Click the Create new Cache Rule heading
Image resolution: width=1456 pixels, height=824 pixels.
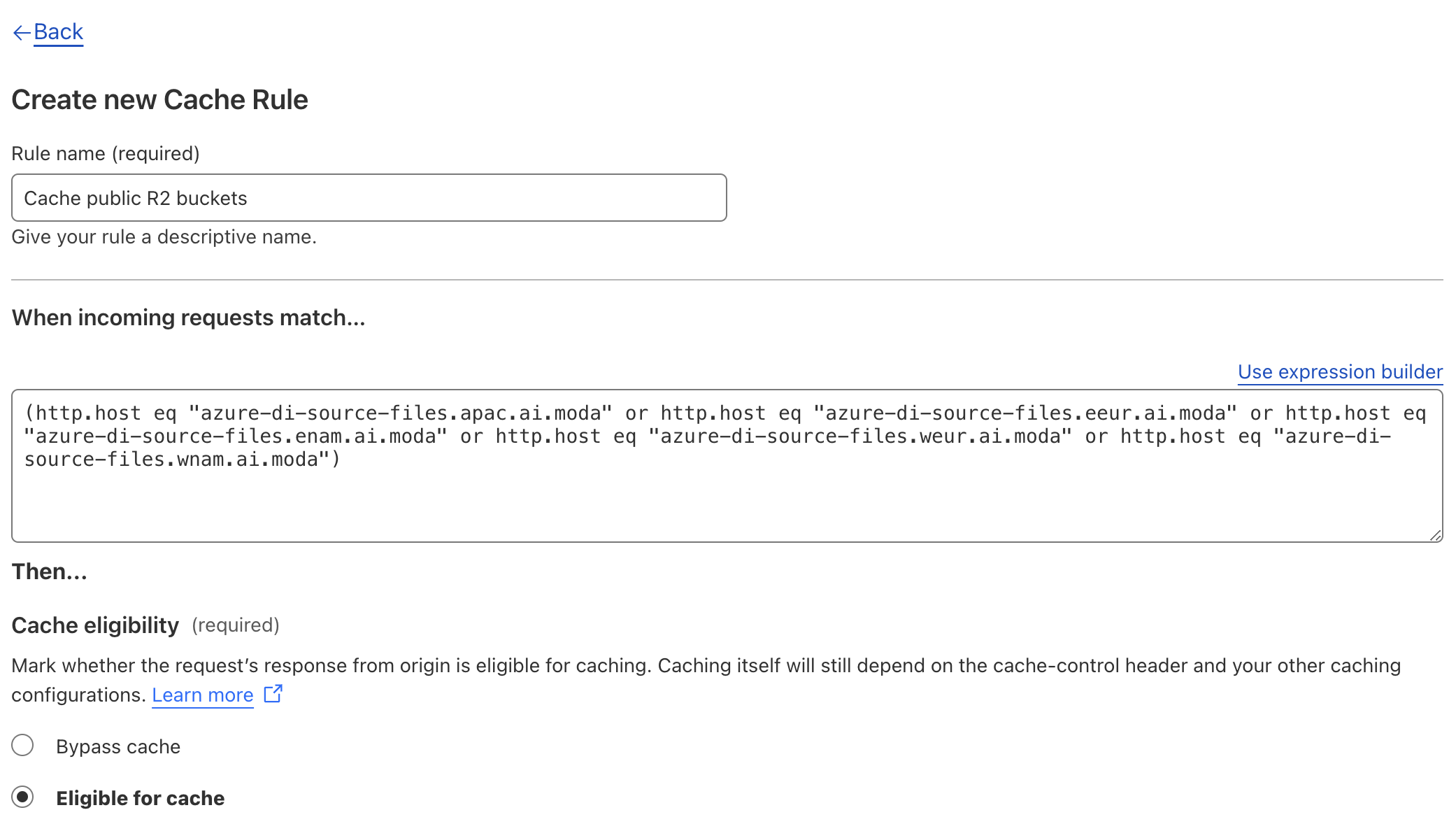159,100
